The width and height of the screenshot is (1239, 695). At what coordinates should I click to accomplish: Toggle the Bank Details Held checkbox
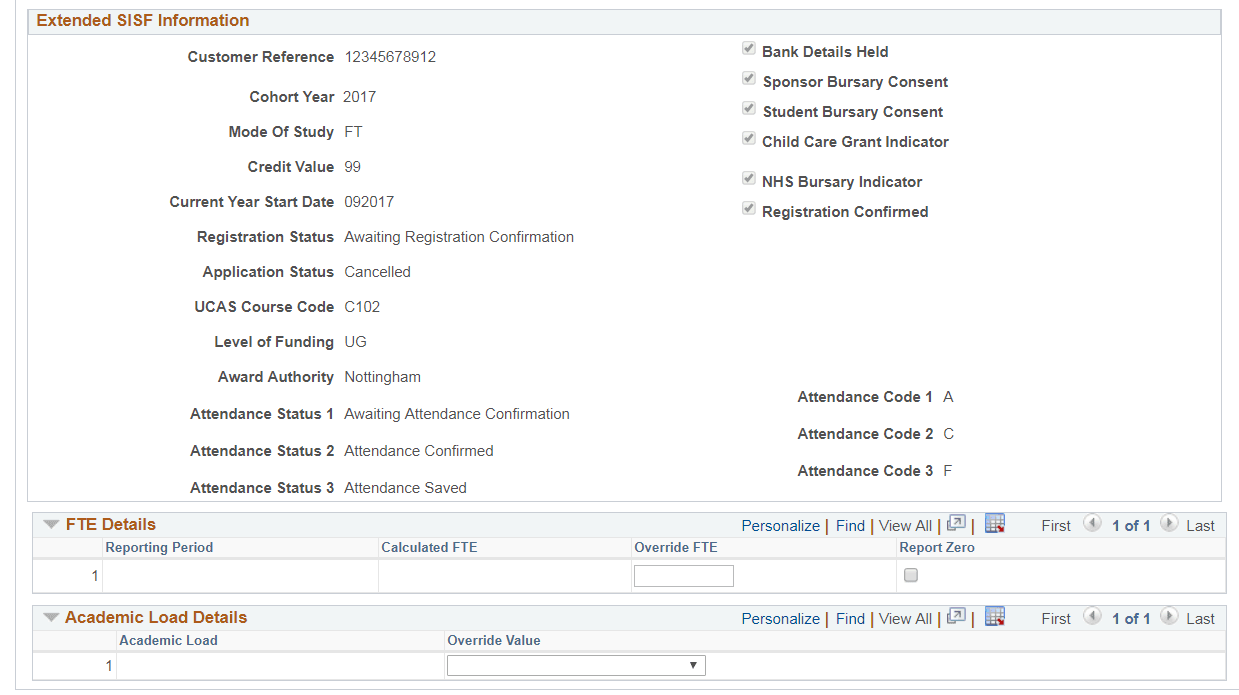click(749, 47)
